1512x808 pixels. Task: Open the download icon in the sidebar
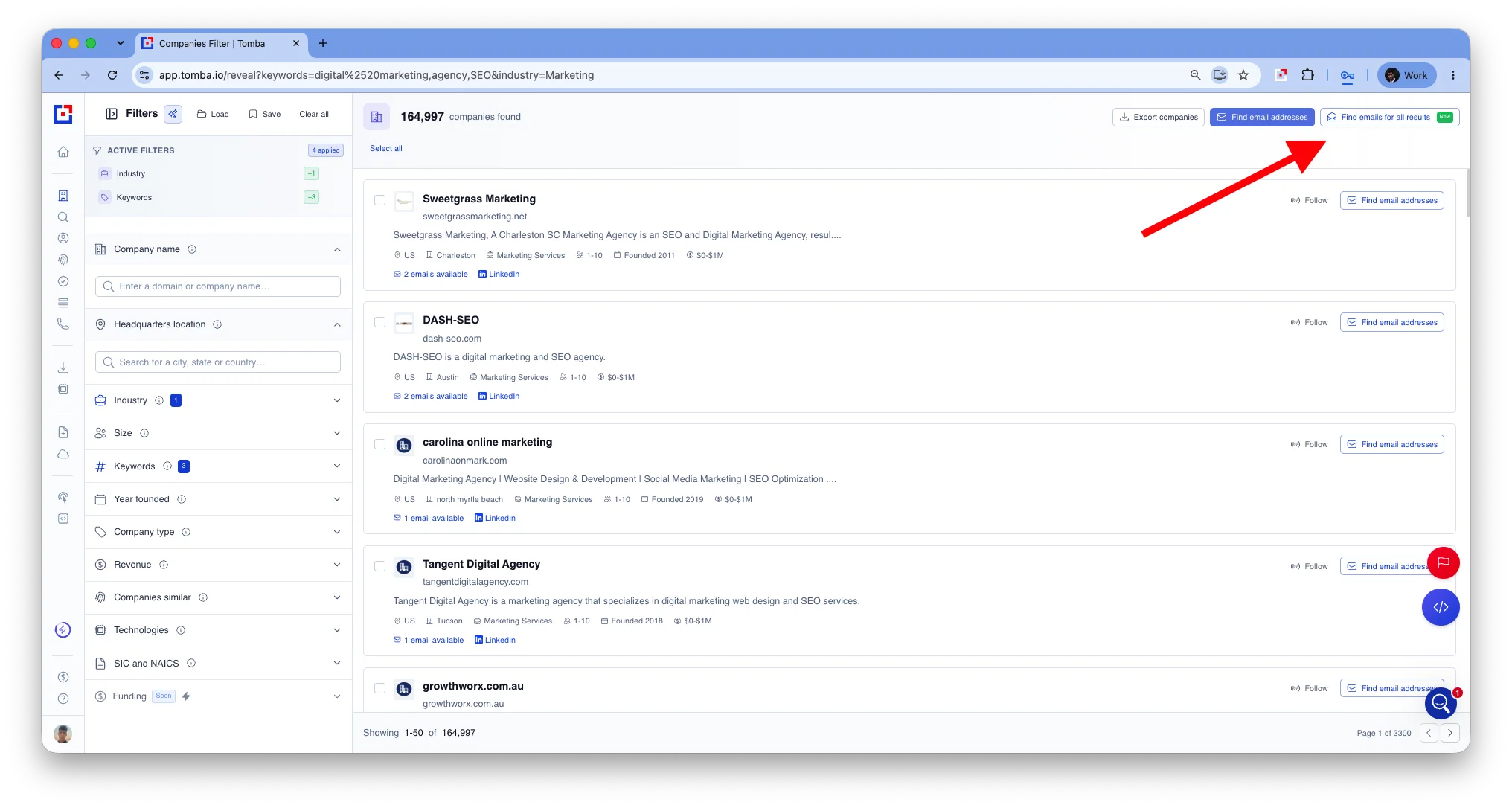tap(63, 368)
